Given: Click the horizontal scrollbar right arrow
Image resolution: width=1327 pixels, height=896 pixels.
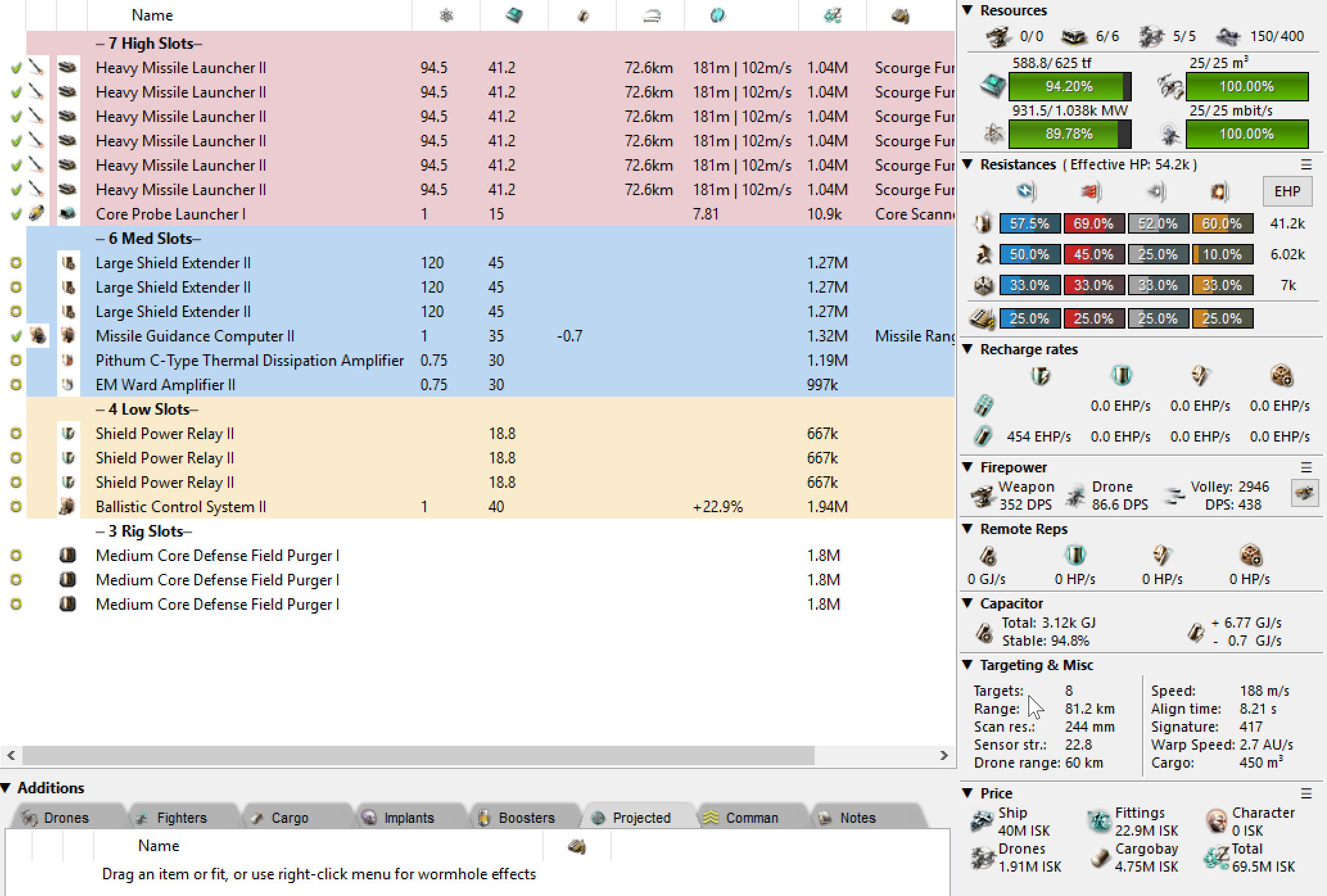Looking at the screenshot, I should coord(944,755).
